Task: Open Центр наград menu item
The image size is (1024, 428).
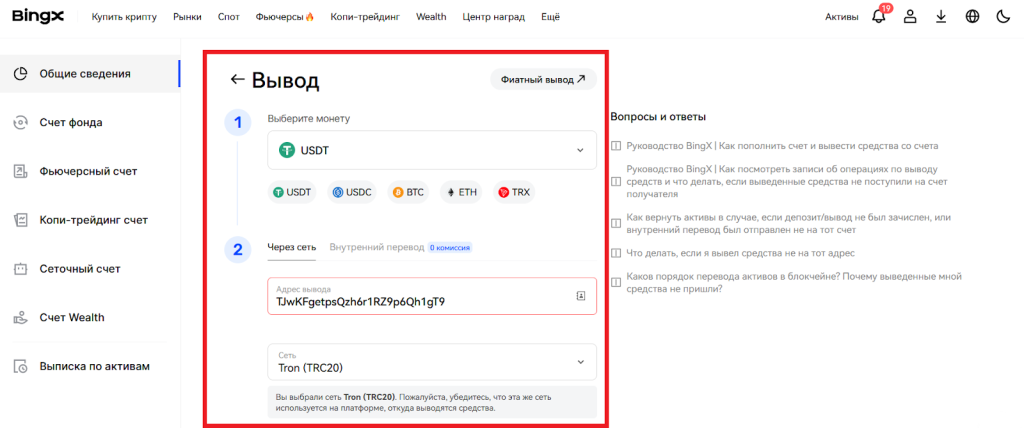Action: click(x=493, y=17)
